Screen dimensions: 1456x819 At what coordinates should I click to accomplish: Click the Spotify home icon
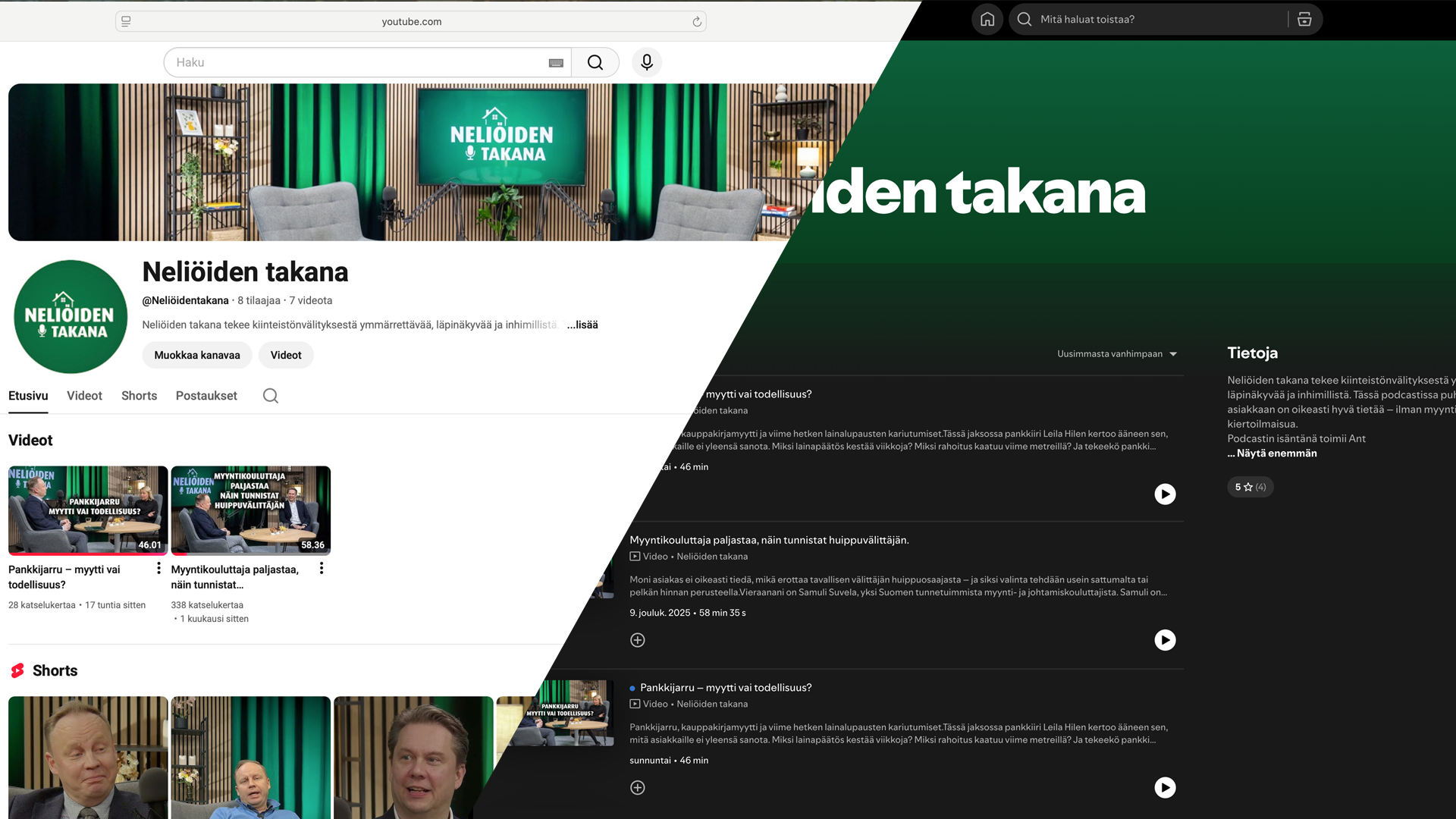click(x=987, y=20)
